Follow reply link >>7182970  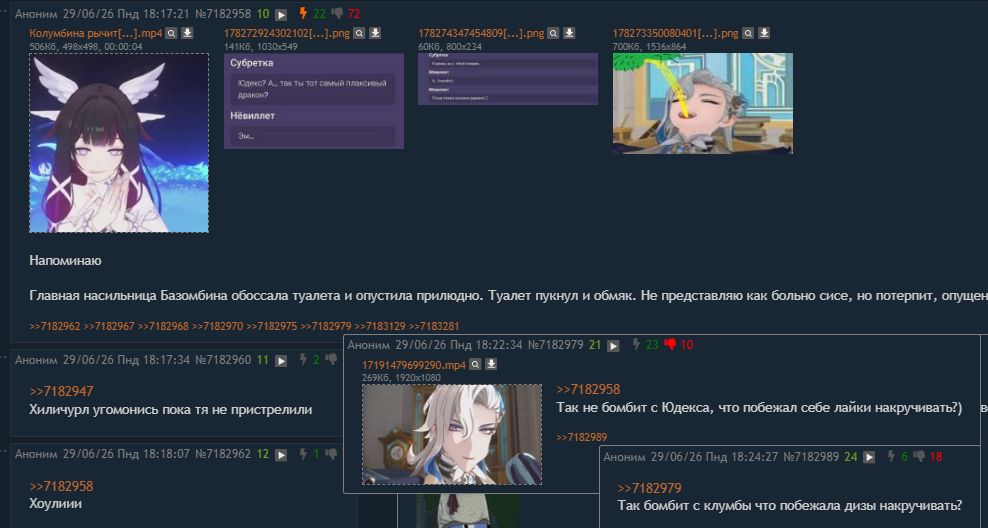tap(217, 326)
